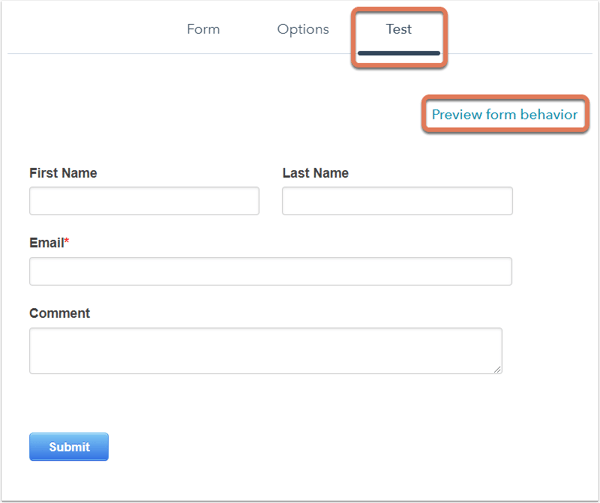
Task: Click the Comment box resize grip
Action: coord(497,369)
